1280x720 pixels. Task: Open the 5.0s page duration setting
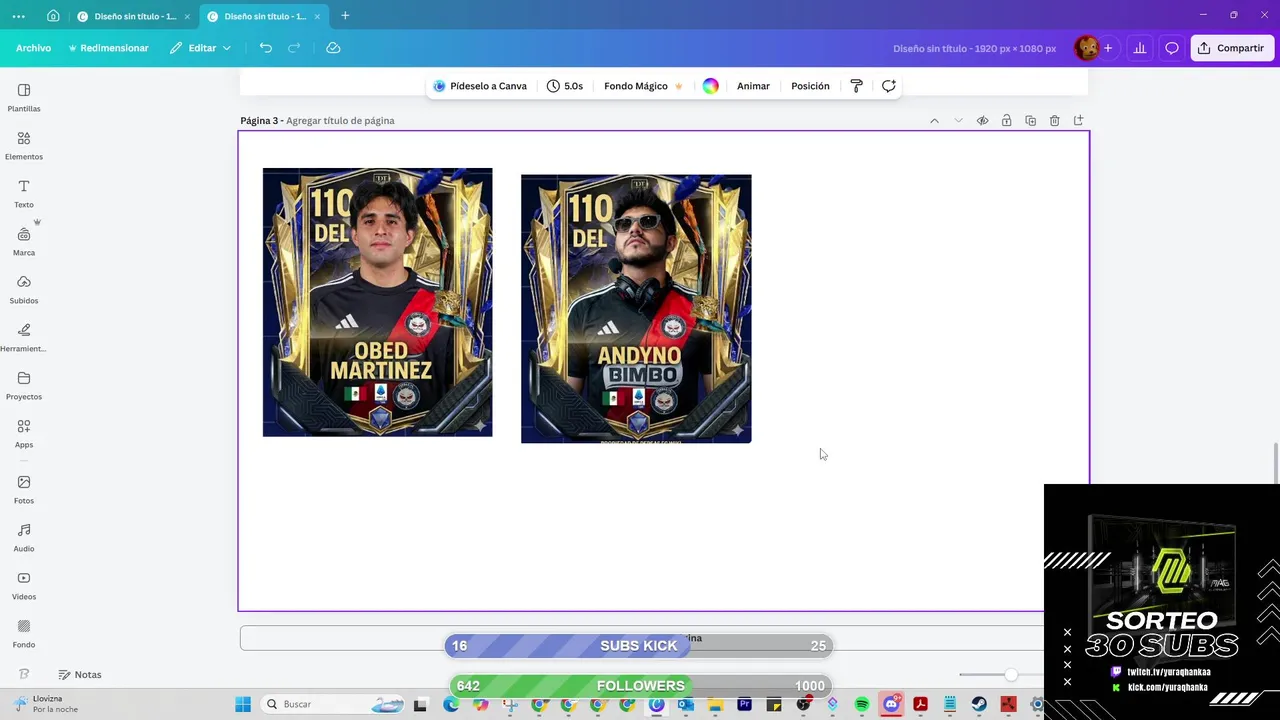coord(565,86)
